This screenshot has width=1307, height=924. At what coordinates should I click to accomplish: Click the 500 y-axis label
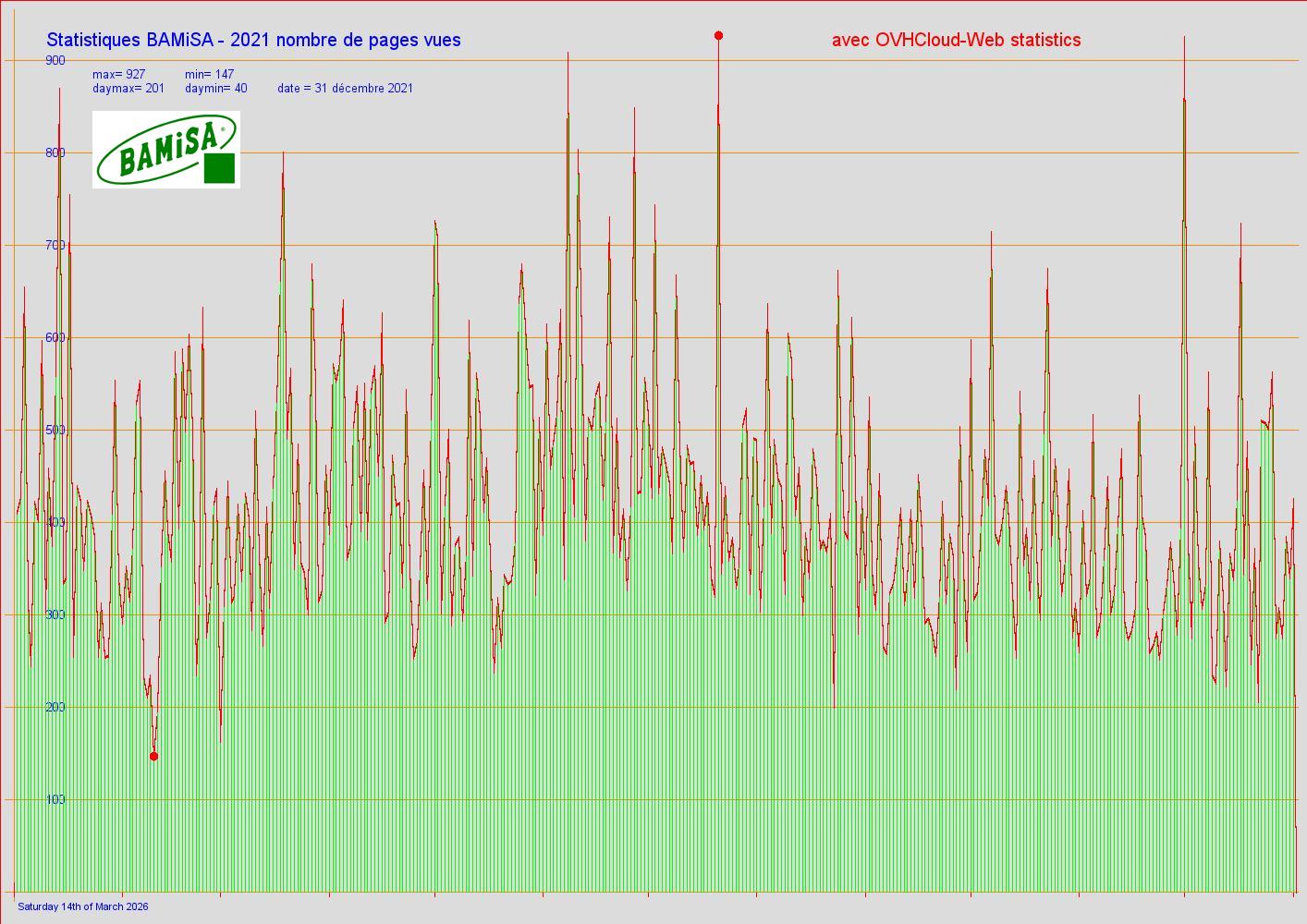coord(55,430)
